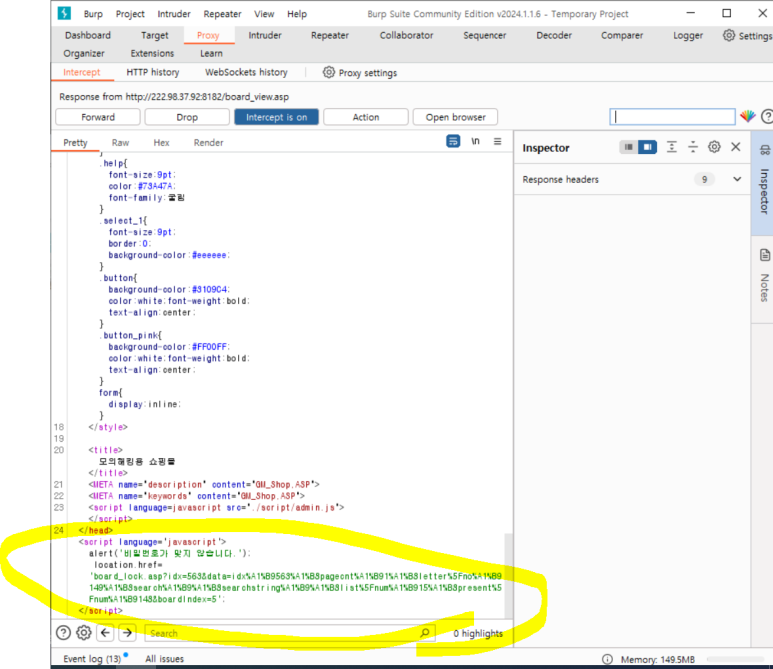Image resolution: width=773 pixels, height=669 pixels.
Task: Open the Project menu
Action: pyautogui.click(x=130, y=14)
